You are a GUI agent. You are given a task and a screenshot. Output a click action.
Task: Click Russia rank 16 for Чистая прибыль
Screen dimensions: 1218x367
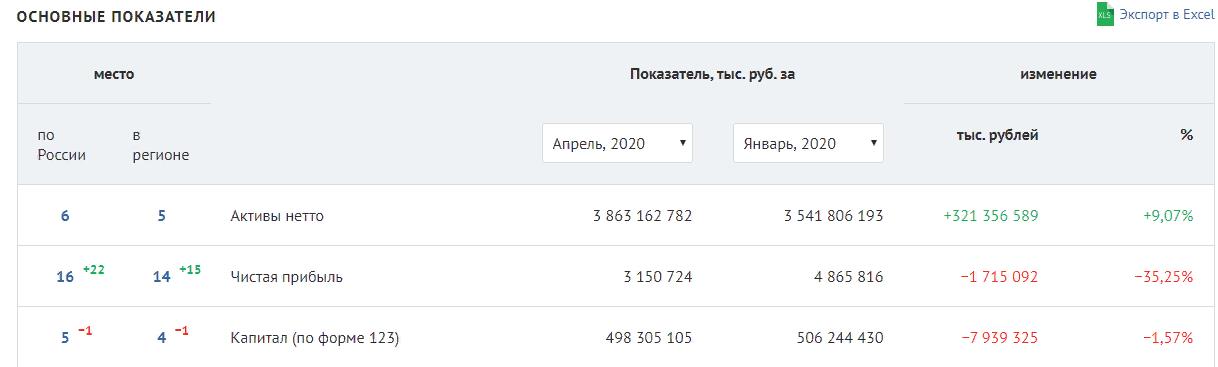click(65, 277)
